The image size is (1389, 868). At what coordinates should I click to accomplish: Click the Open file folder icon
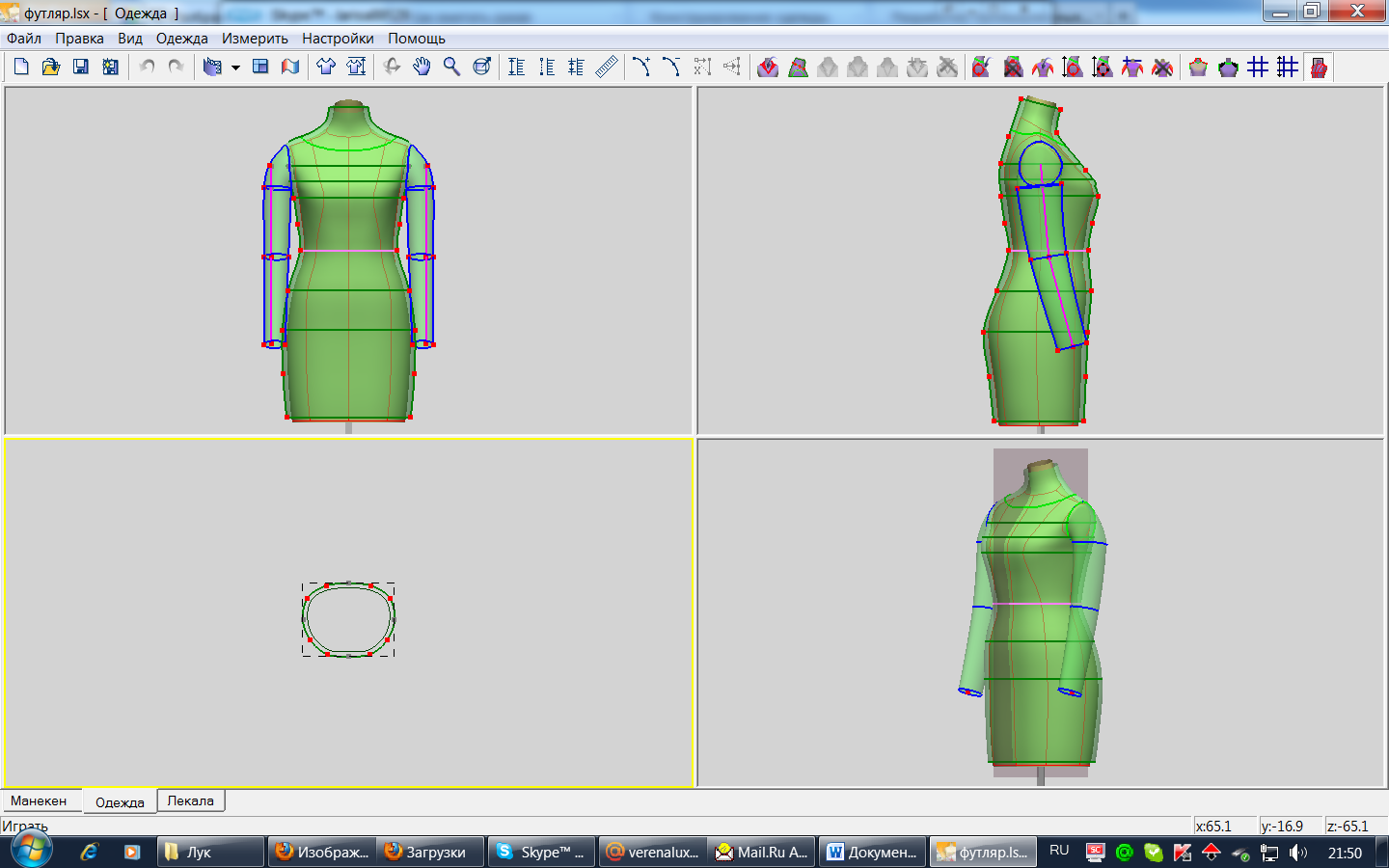coord(50,67)
